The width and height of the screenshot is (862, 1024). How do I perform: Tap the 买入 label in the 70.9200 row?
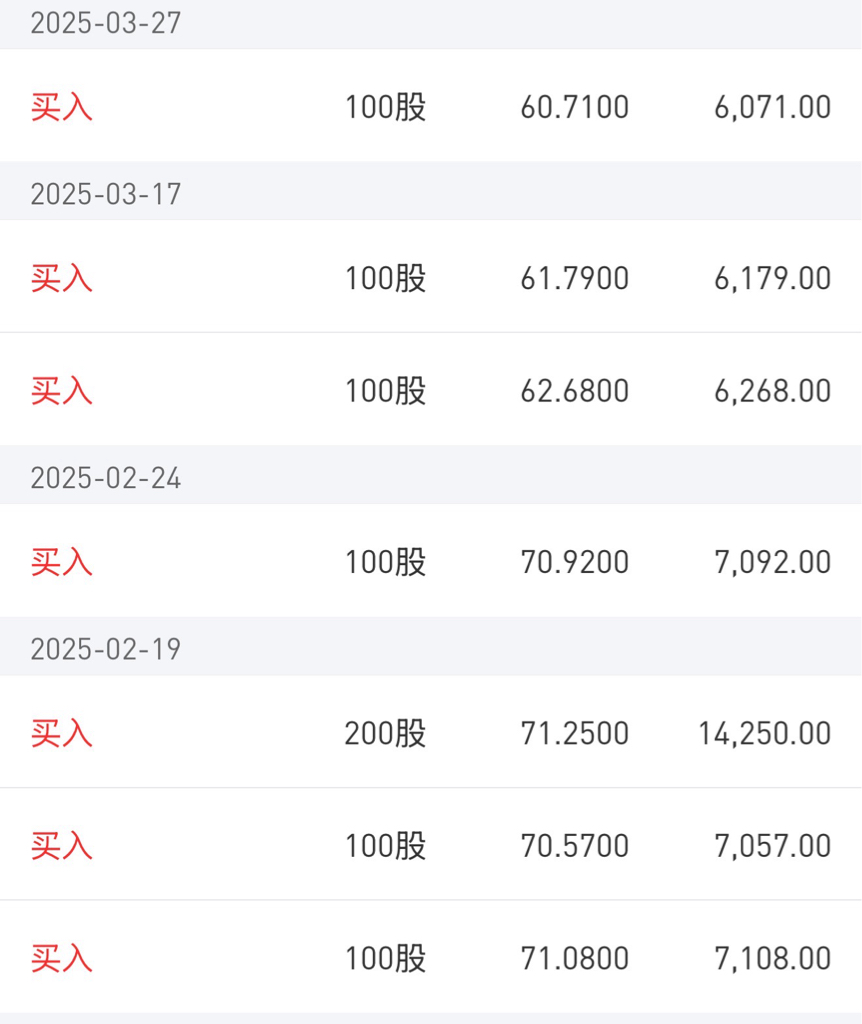point(61,562)
